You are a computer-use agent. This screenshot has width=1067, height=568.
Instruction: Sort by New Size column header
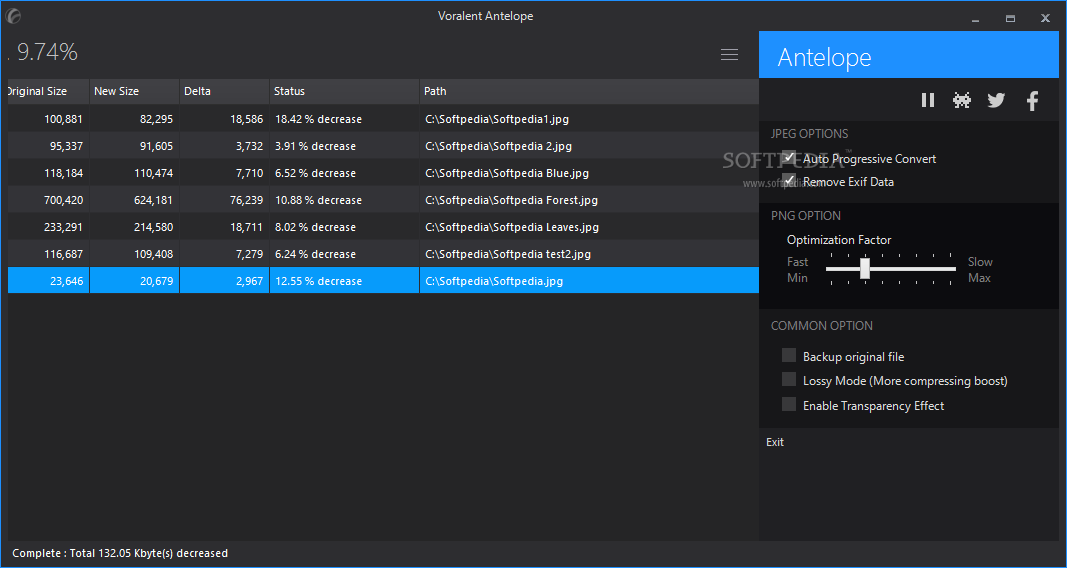pos(135,91)
